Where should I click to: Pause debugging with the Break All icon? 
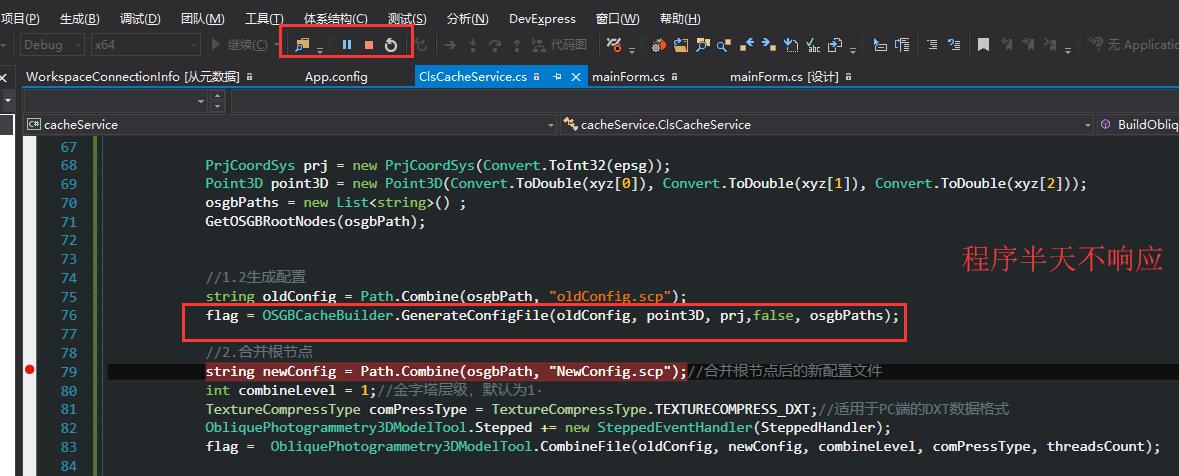tap(347, 45)
